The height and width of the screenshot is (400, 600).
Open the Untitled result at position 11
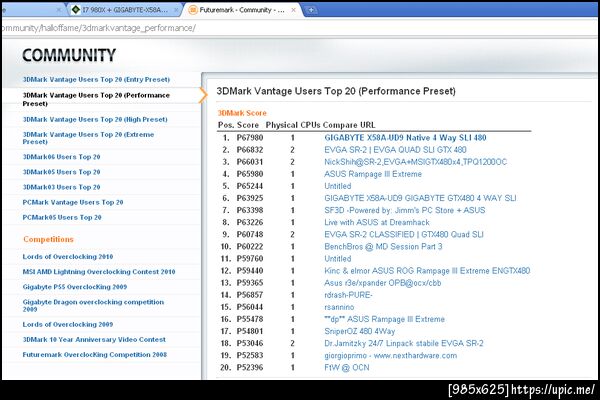click(x=338, y=259)
